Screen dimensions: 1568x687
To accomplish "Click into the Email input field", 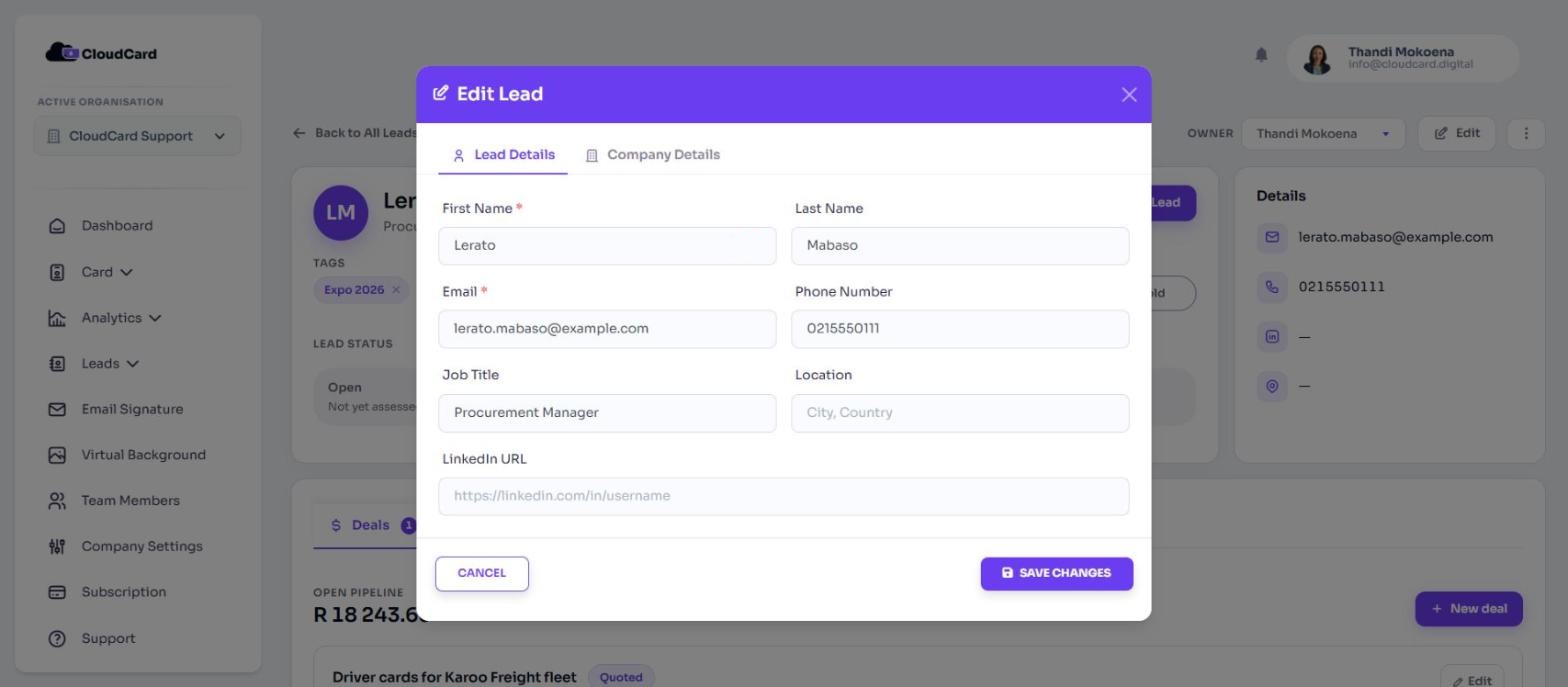I will click(607, 329).
